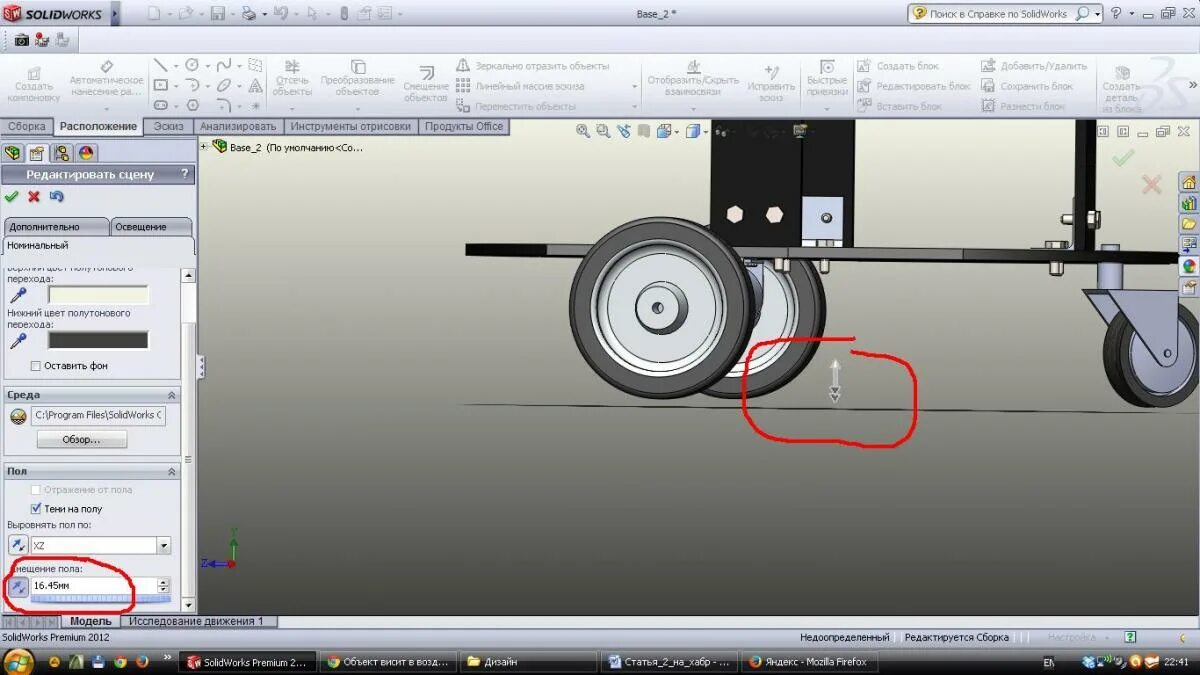Open the PropertyManager tab icon
Viewport: 1200px width, 675px height.
pos(37,153)
